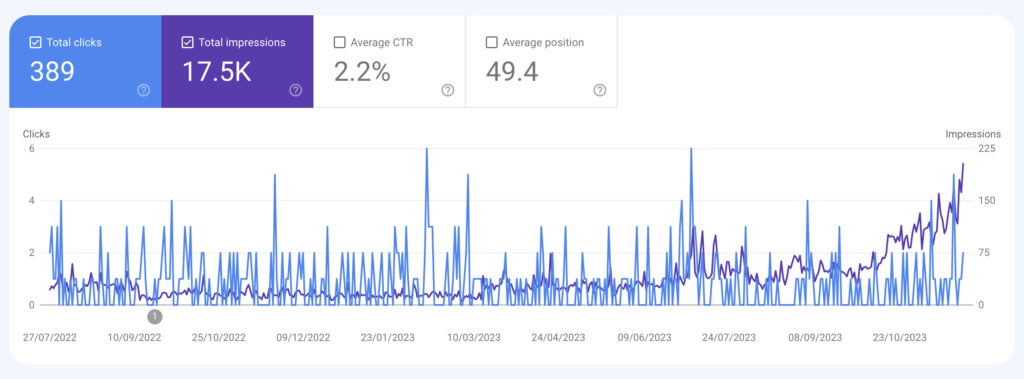Click the 27/07/2022 date label
This screenshot has height=379, width=1024.
click(50, 338)
